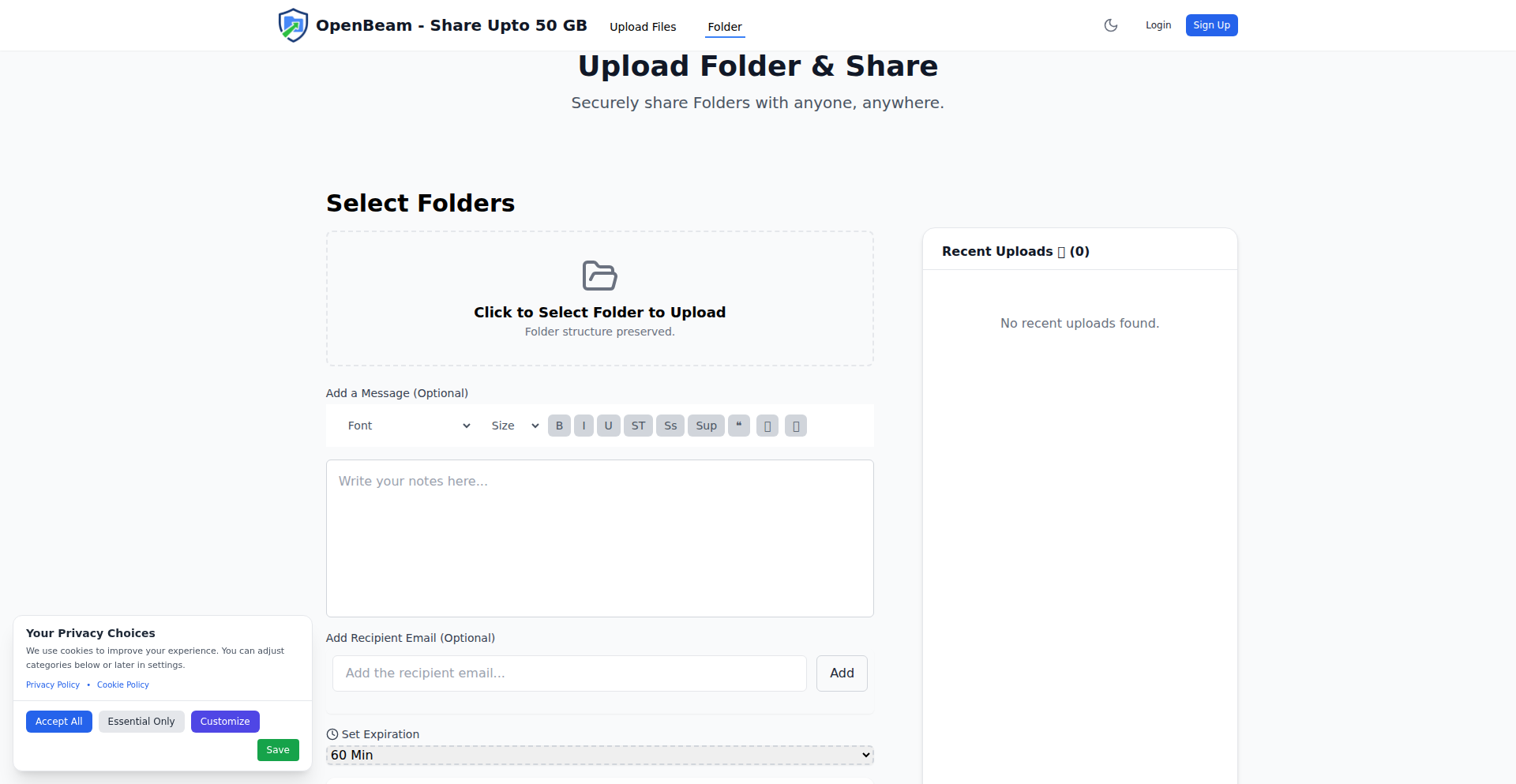Accept all cookies

point(59,722)
